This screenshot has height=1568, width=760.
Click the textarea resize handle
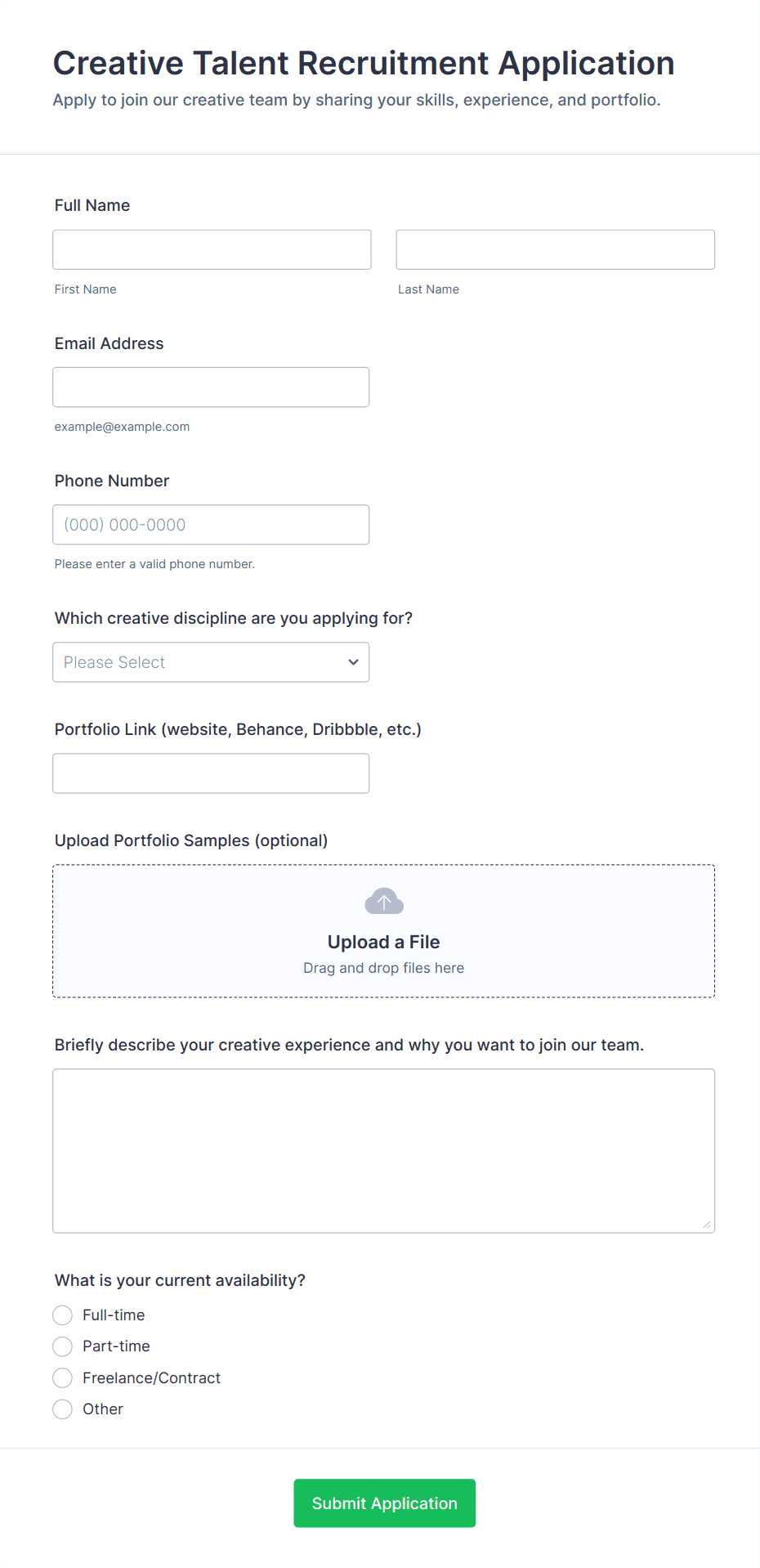[706, 1225]
